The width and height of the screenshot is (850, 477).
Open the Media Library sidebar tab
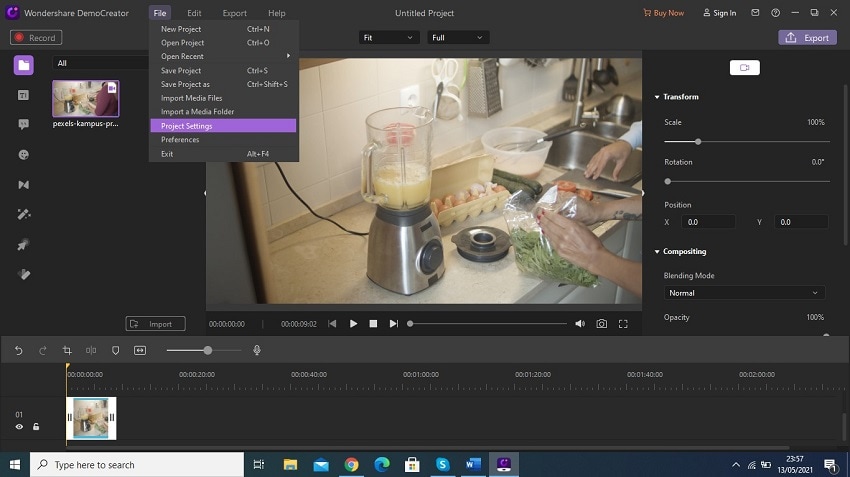[23, 65]
